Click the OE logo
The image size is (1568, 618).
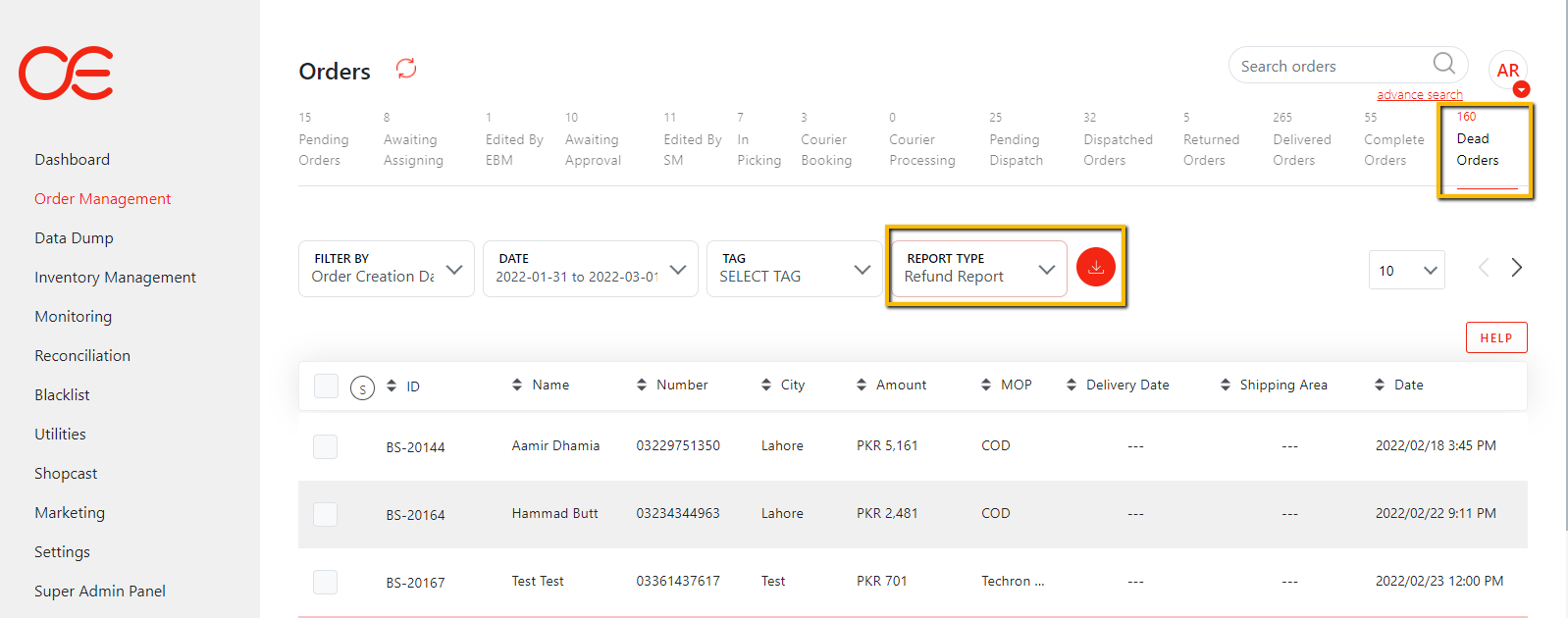(x=66, y=73)
